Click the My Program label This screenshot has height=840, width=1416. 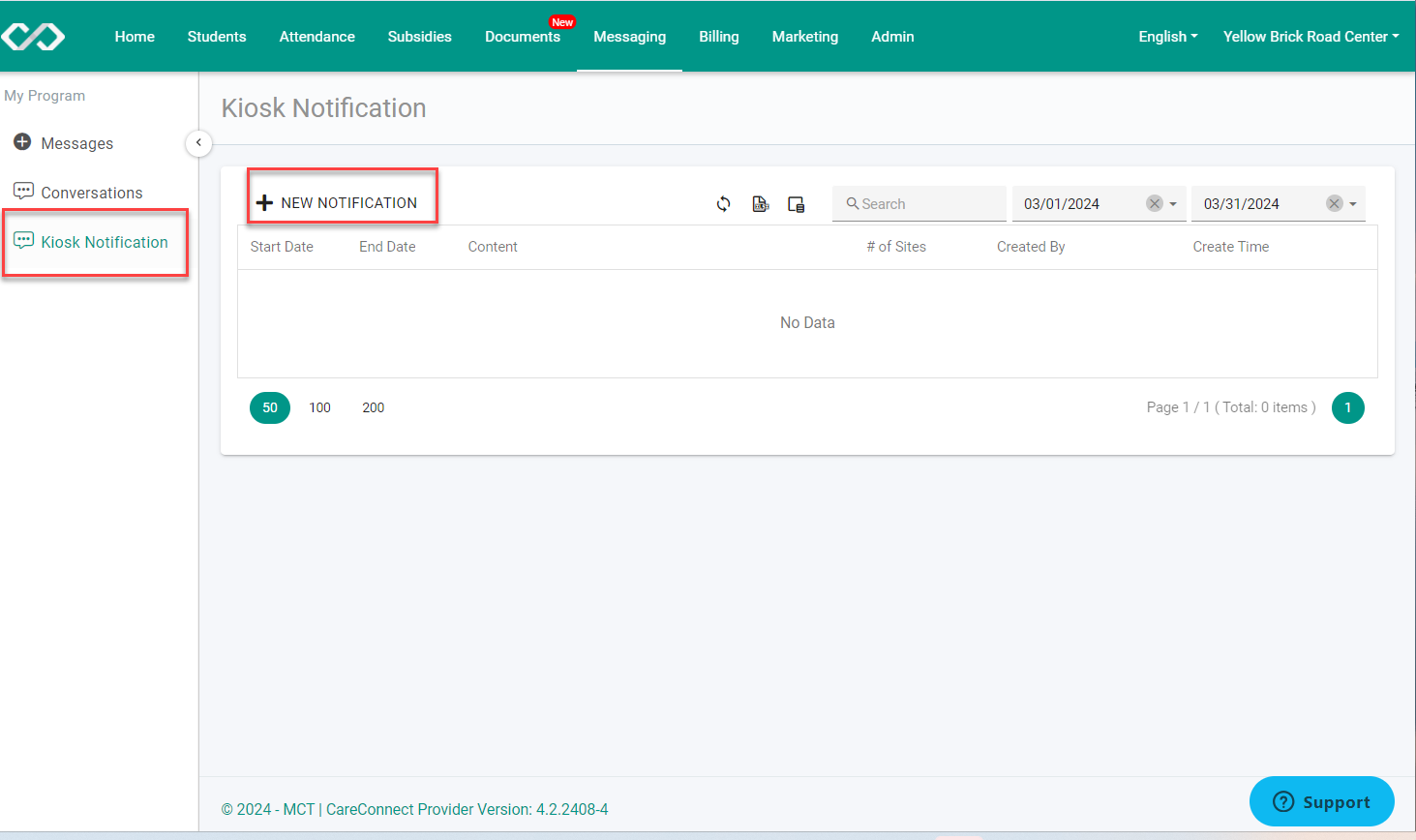45,96
